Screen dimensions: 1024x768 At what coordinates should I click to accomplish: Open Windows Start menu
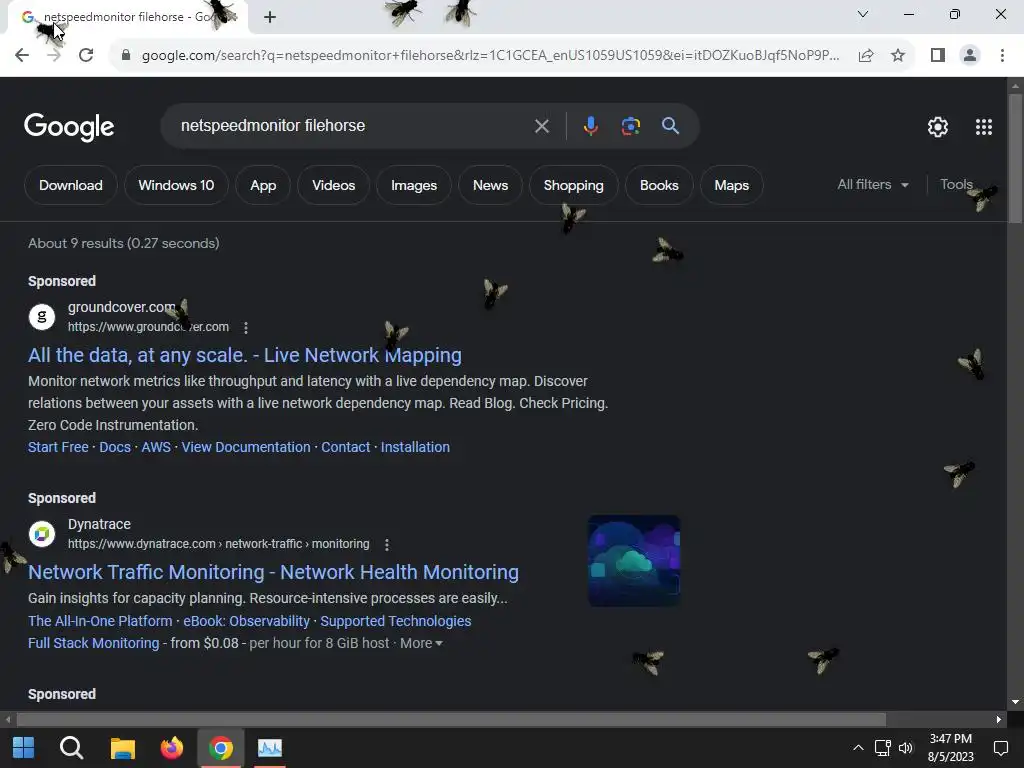[24, 748]
